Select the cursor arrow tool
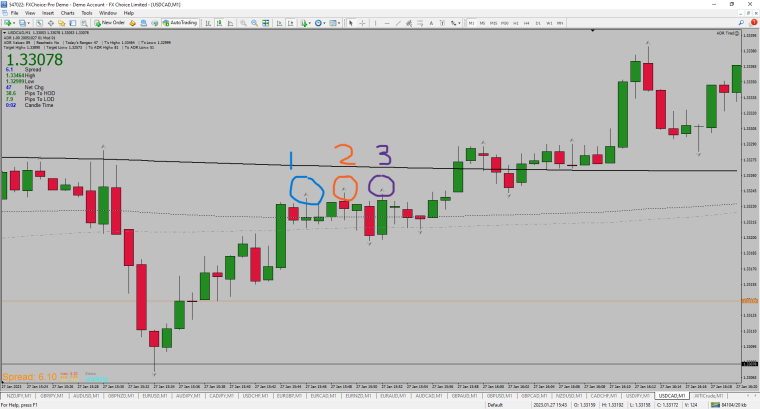 (351, 23)
